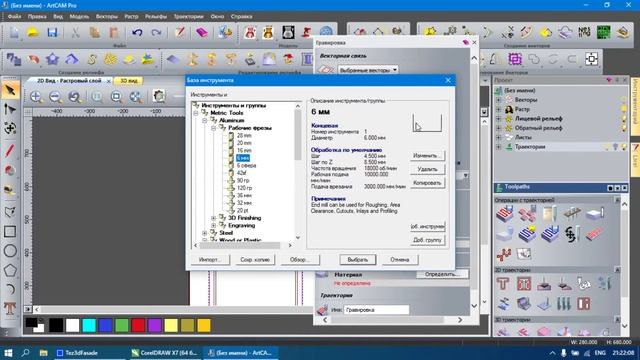Select the 20 mm tool in the tree

(x=244, y=143)
